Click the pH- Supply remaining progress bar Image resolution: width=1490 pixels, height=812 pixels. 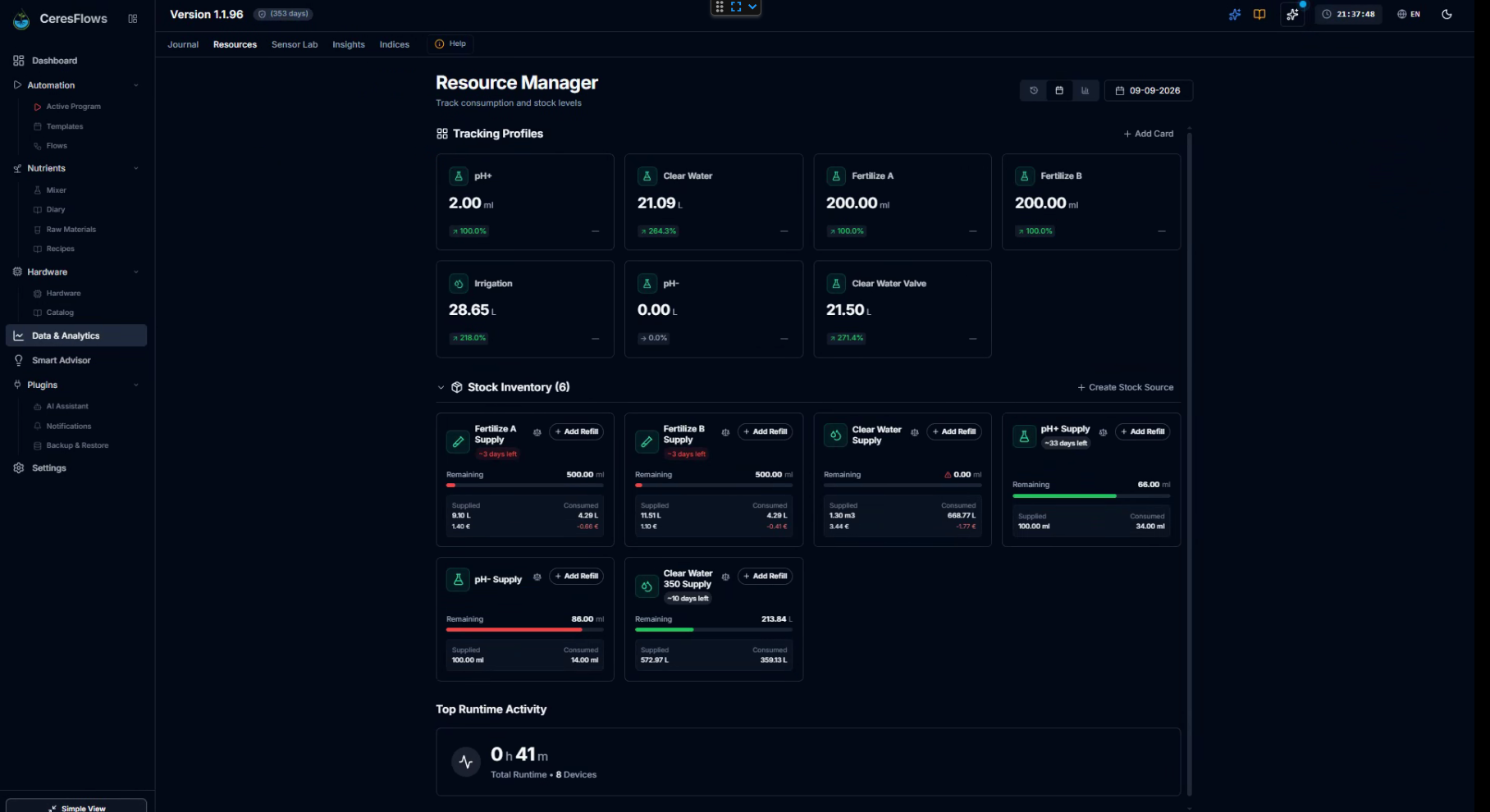(x=525, y=630)
